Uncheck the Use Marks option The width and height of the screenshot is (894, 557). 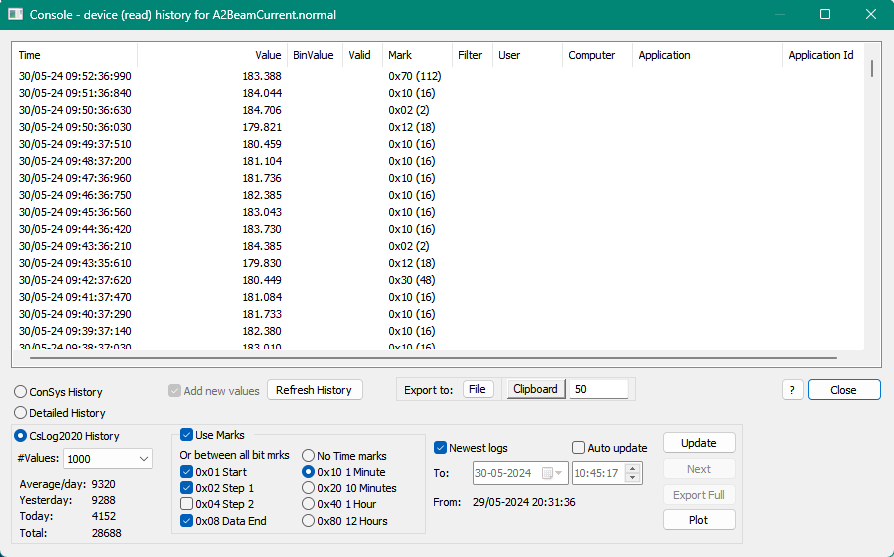[x=187, y=435]
